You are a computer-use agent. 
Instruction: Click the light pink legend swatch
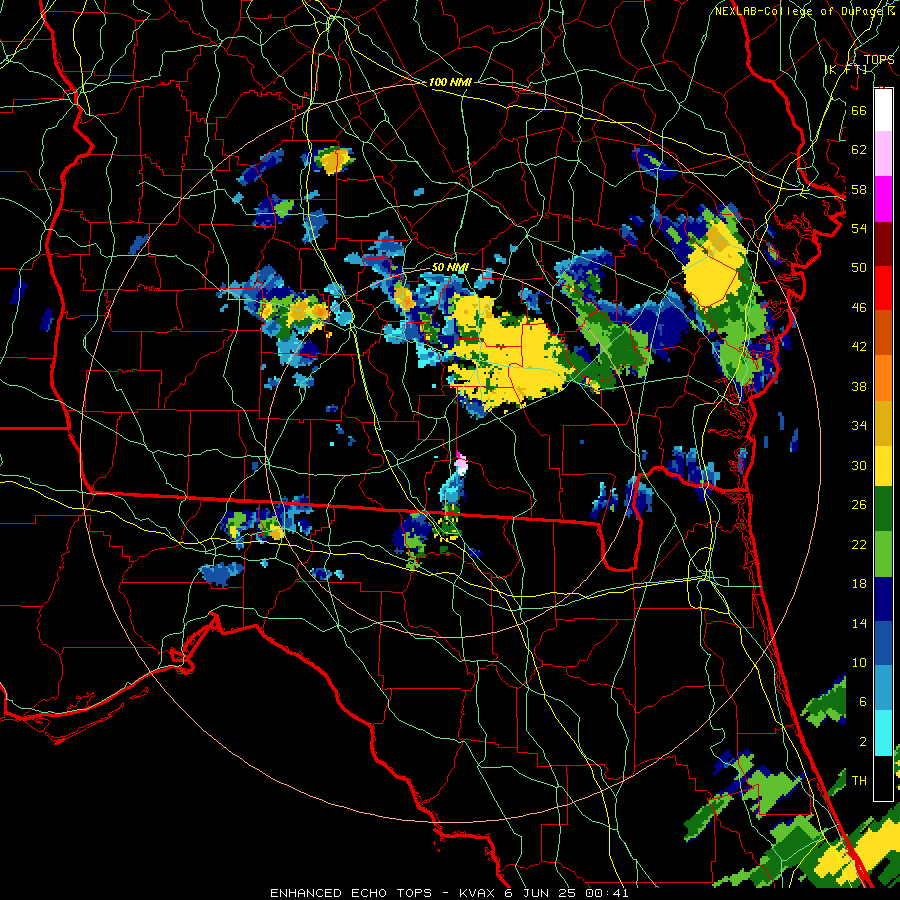click(x=883, y=153)
